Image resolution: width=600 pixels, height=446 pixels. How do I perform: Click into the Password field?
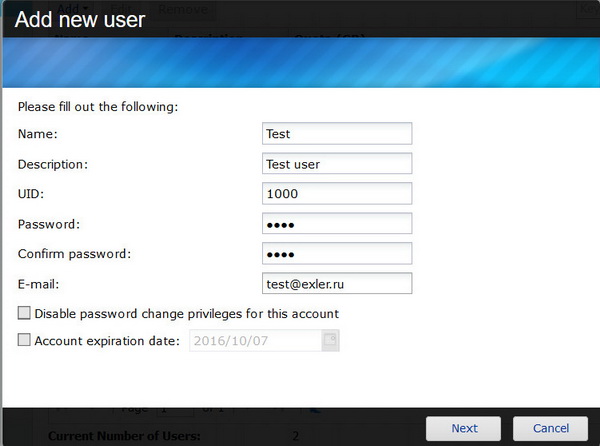[x=337, y=224]
